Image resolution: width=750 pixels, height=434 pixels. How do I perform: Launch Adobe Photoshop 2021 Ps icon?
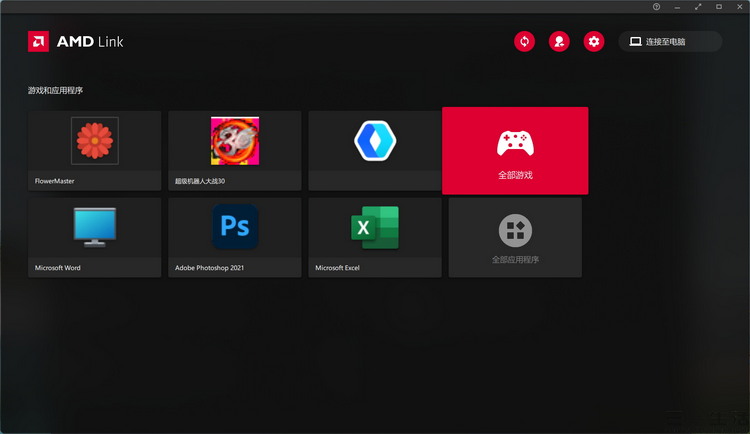tap(235, 226)
